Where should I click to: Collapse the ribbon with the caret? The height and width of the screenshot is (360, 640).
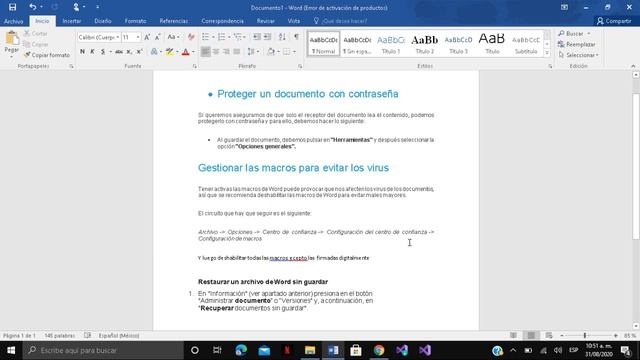pyautogui.click(x=633, y=66)
